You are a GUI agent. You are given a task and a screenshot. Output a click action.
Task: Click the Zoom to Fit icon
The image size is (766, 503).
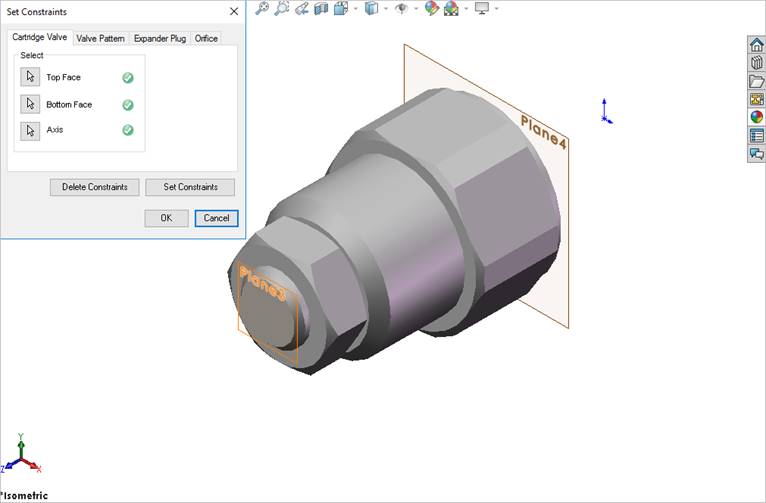(262, 9)
